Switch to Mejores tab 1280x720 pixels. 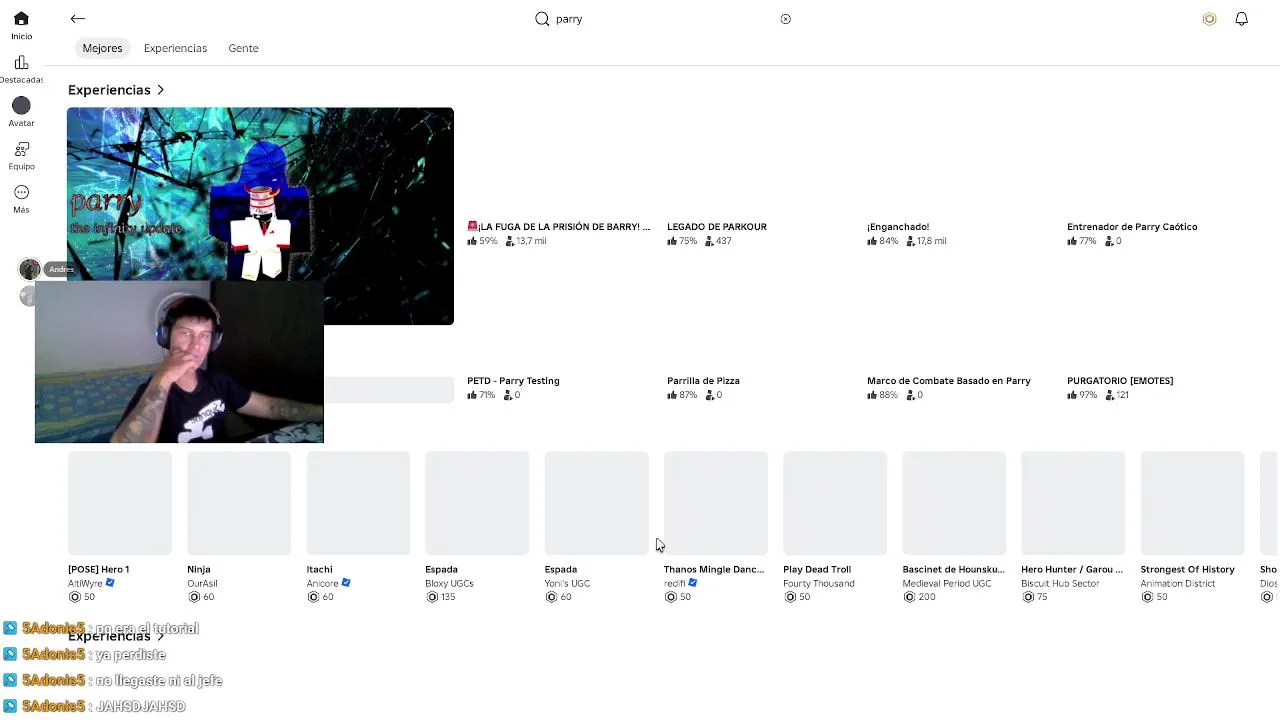pos(102,48)
